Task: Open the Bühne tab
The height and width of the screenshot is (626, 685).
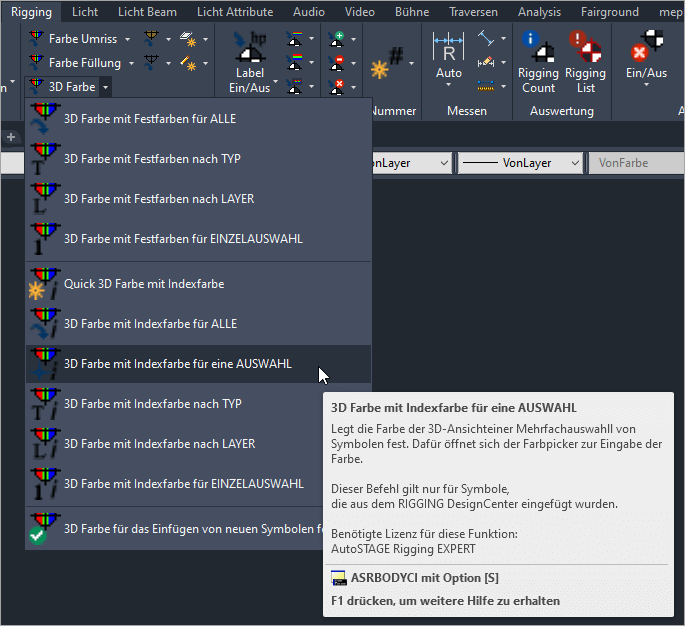Action: [412, 12]
